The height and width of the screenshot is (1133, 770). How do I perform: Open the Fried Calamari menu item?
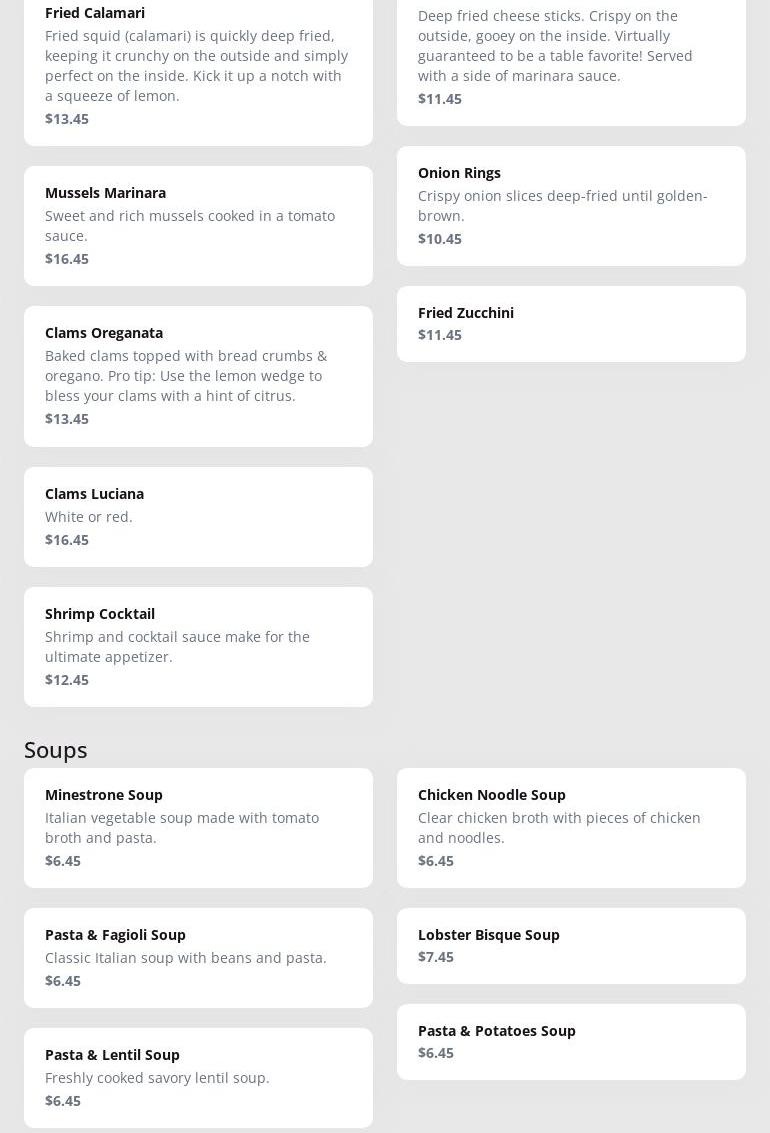[95, 13]
